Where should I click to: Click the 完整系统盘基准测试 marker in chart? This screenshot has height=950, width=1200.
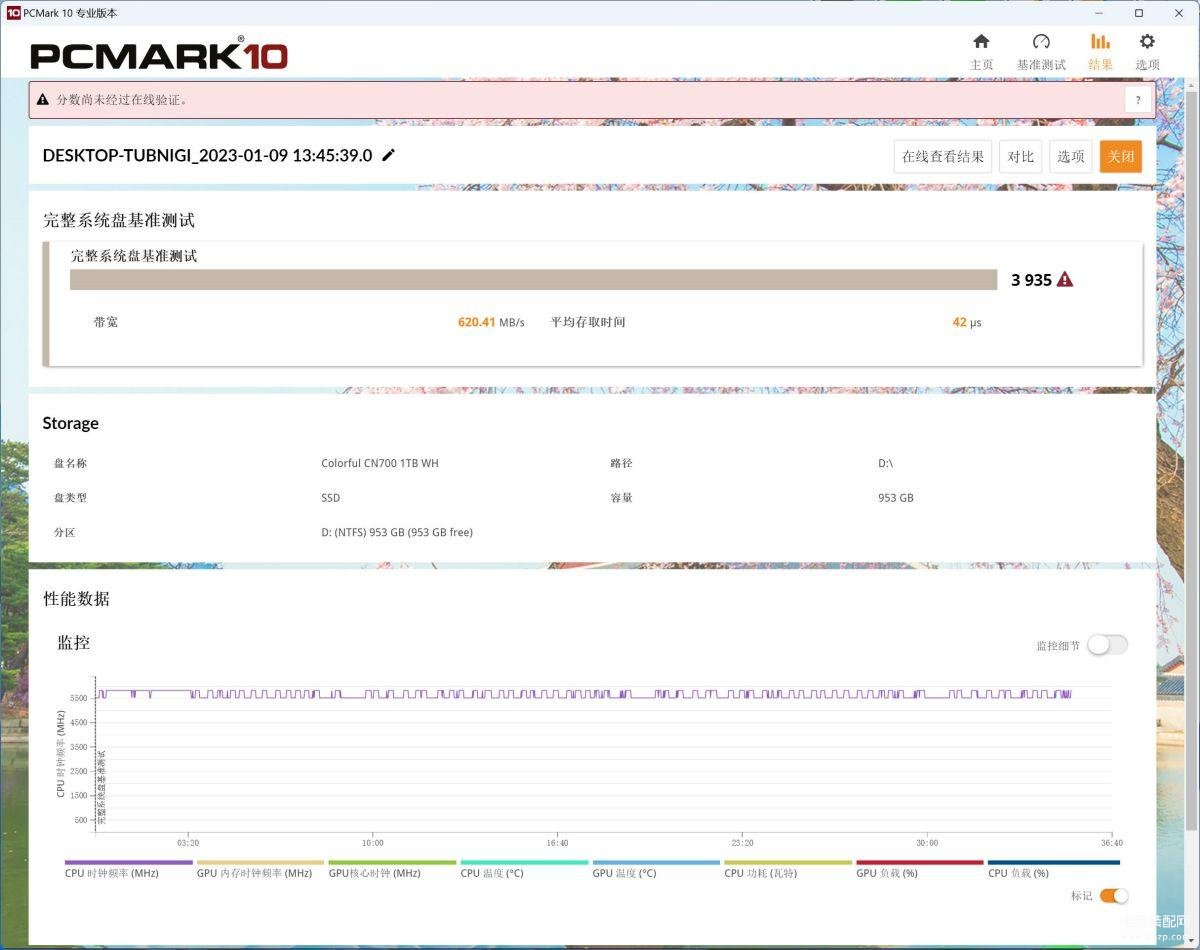[x=101, y=788]
